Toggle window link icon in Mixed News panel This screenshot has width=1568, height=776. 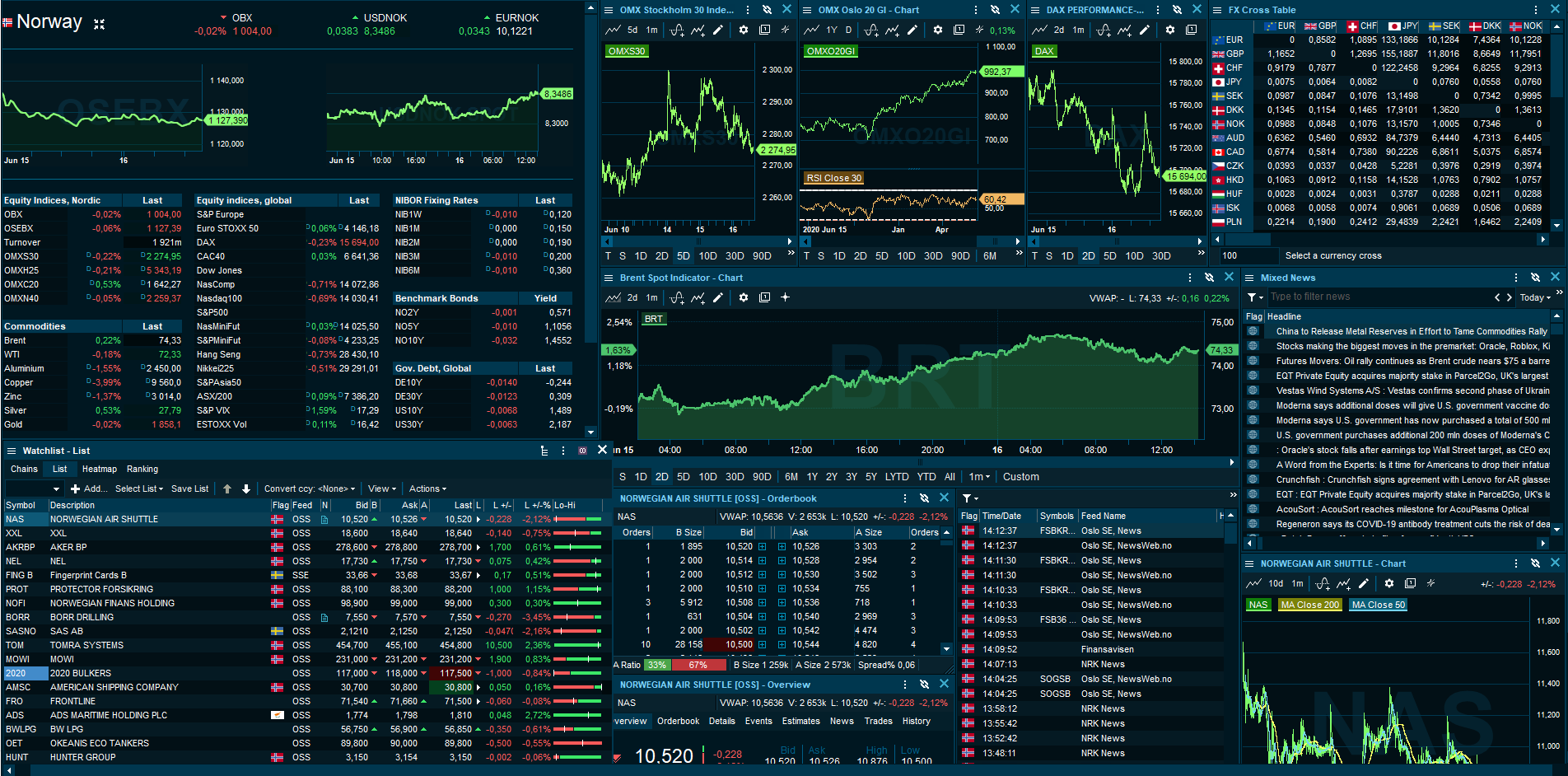(x=1535, y=278)
